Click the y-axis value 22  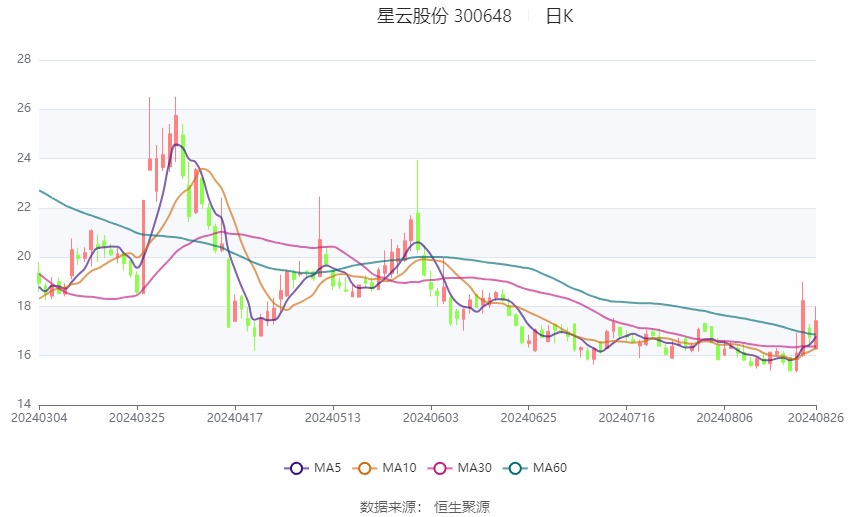click(24, 207)
